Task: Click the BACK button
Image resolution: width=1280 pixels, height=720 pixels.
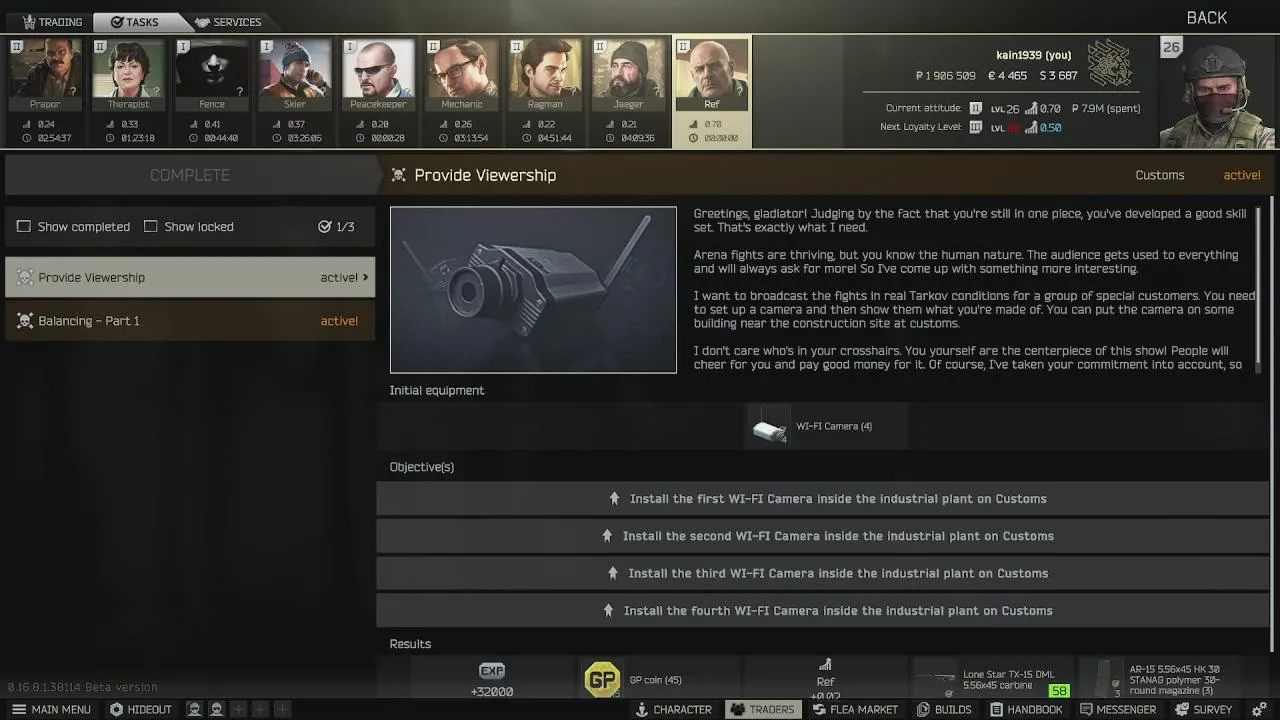Action: click(1207, 18)
